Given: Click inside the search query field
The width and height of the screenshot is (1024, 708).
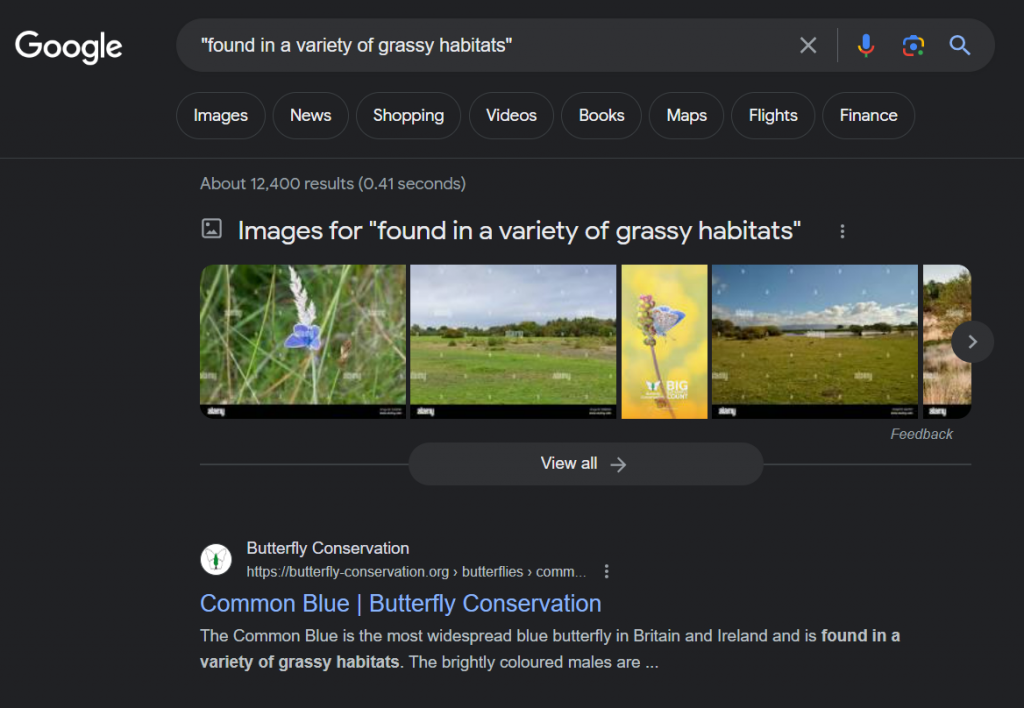Looking at the screenshot, I should [x=480, y=45].
